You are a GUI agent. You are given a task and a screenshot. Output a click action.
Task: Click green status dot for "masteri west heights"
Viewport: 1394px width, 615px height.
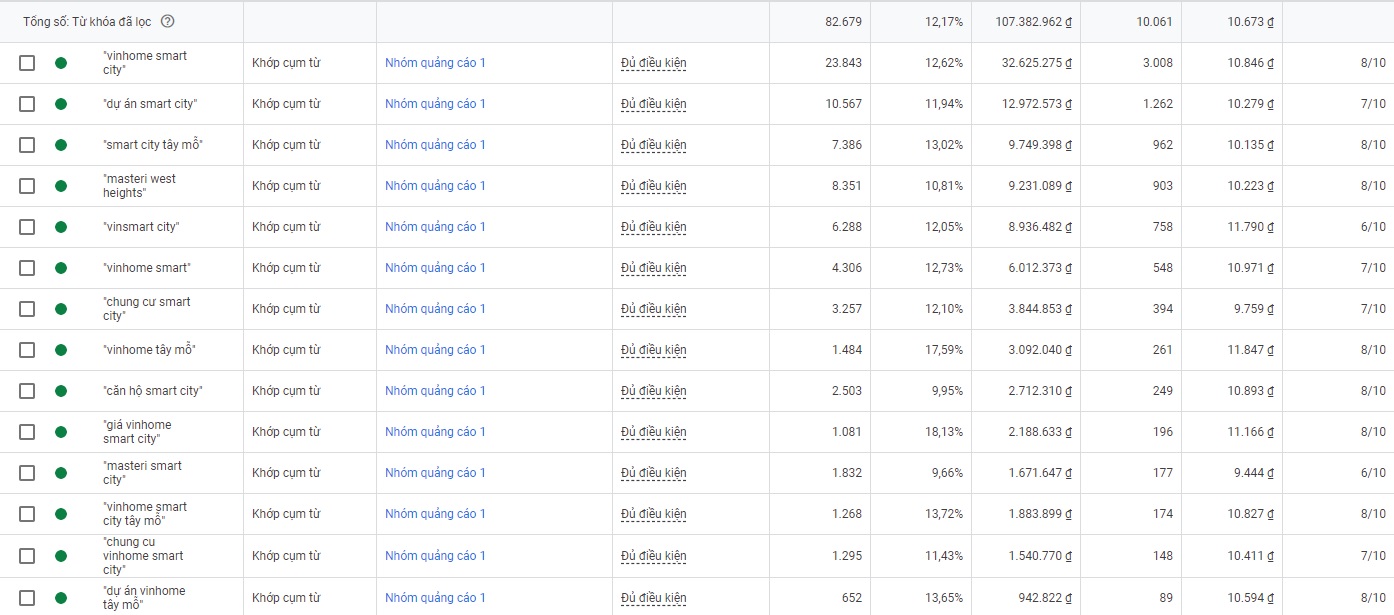pyautogui.click(x=61, y=186)
